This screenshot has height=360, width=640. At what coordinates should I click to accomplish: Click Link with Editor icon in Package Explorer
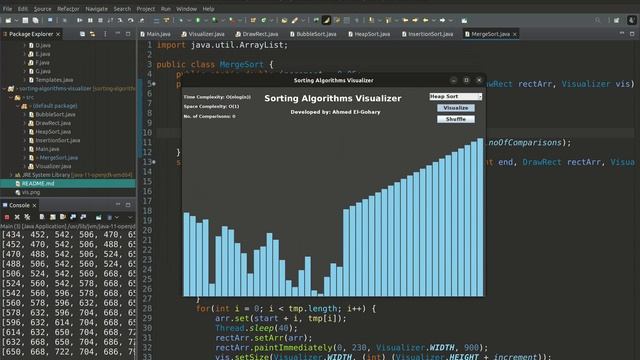coord(93,34)
